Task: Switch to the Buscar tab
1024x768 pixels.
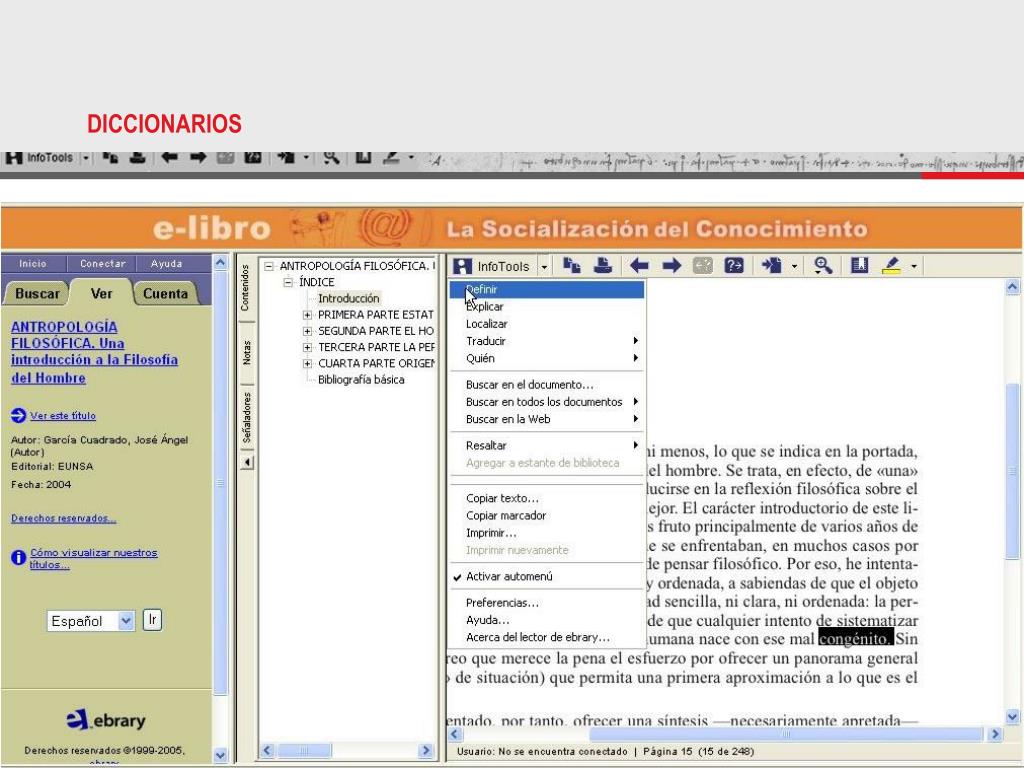Action: [37, 294]
